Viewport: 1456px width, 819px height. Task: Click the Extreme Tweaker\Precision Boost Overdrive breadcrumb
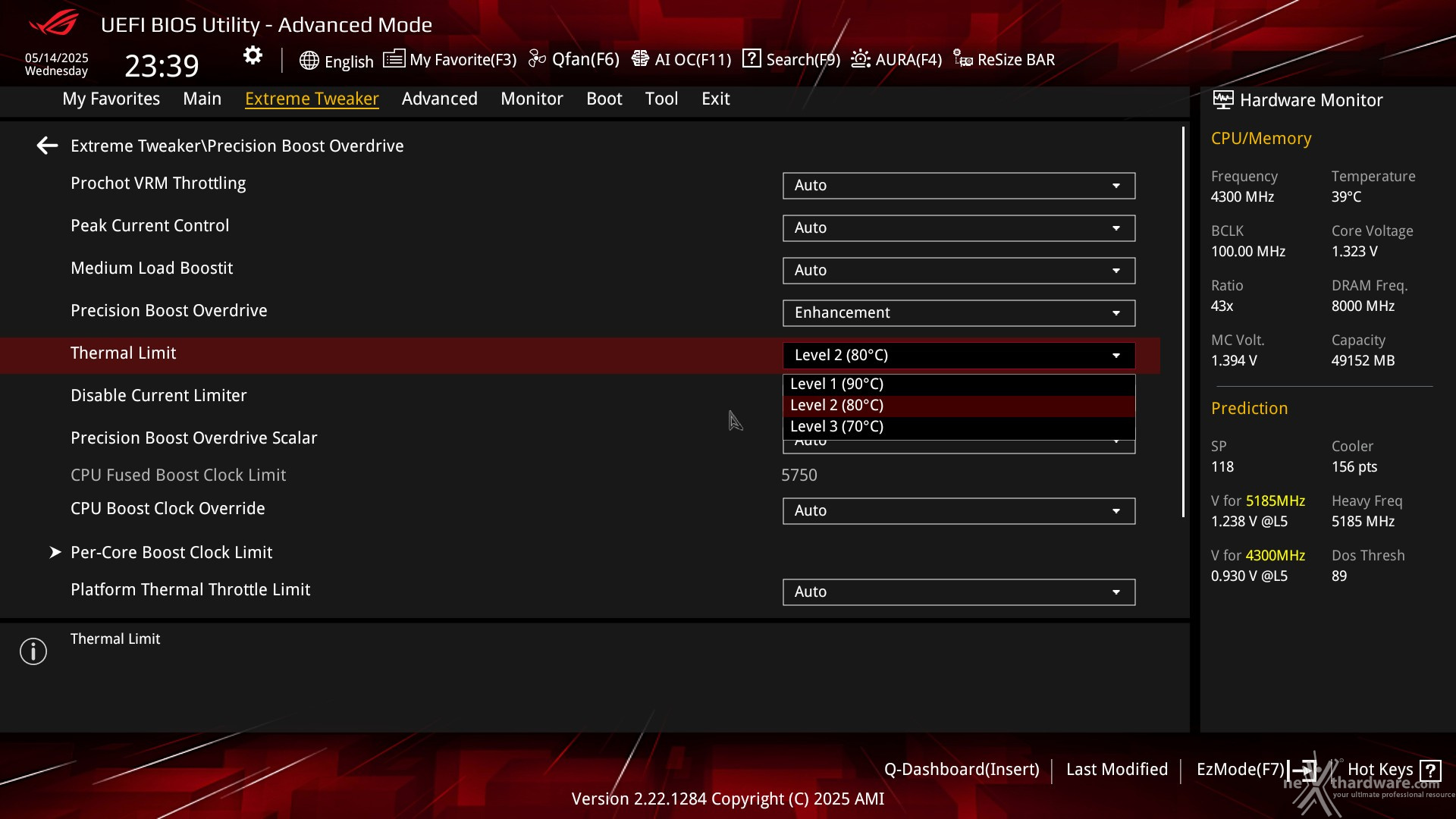(x=237, y=146)
